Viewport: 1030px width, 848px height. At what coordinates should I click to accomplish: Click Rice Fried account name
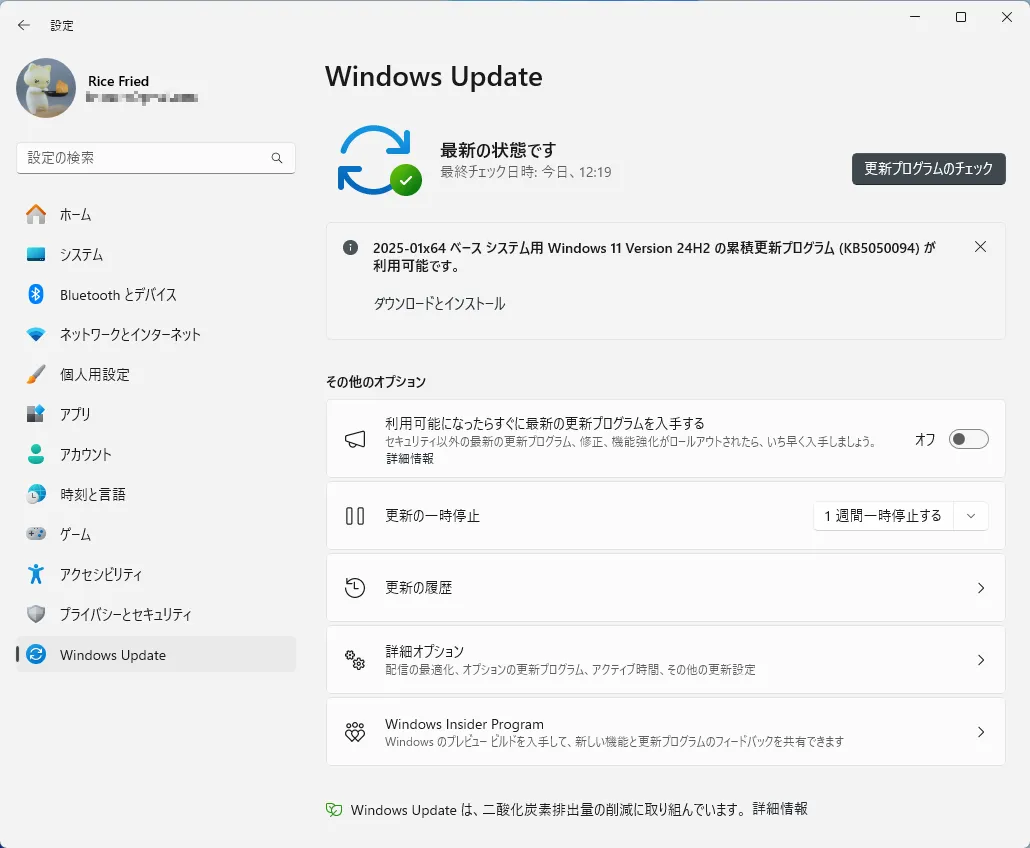[x=118, y=81]
